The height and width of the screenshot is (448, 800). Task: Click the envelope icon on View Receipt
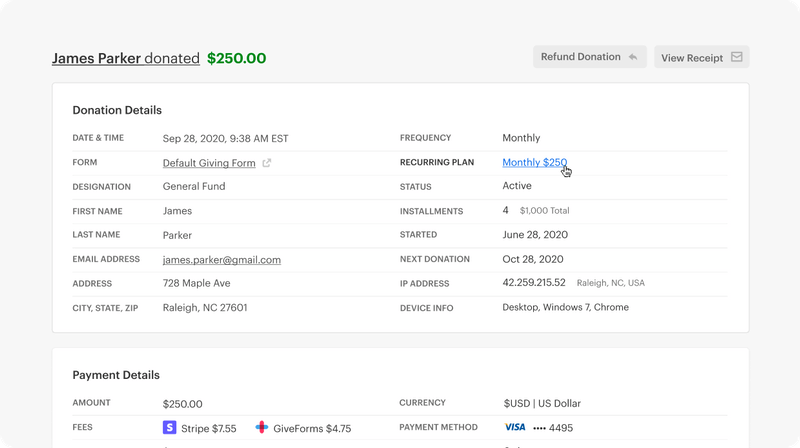[737, 57]
